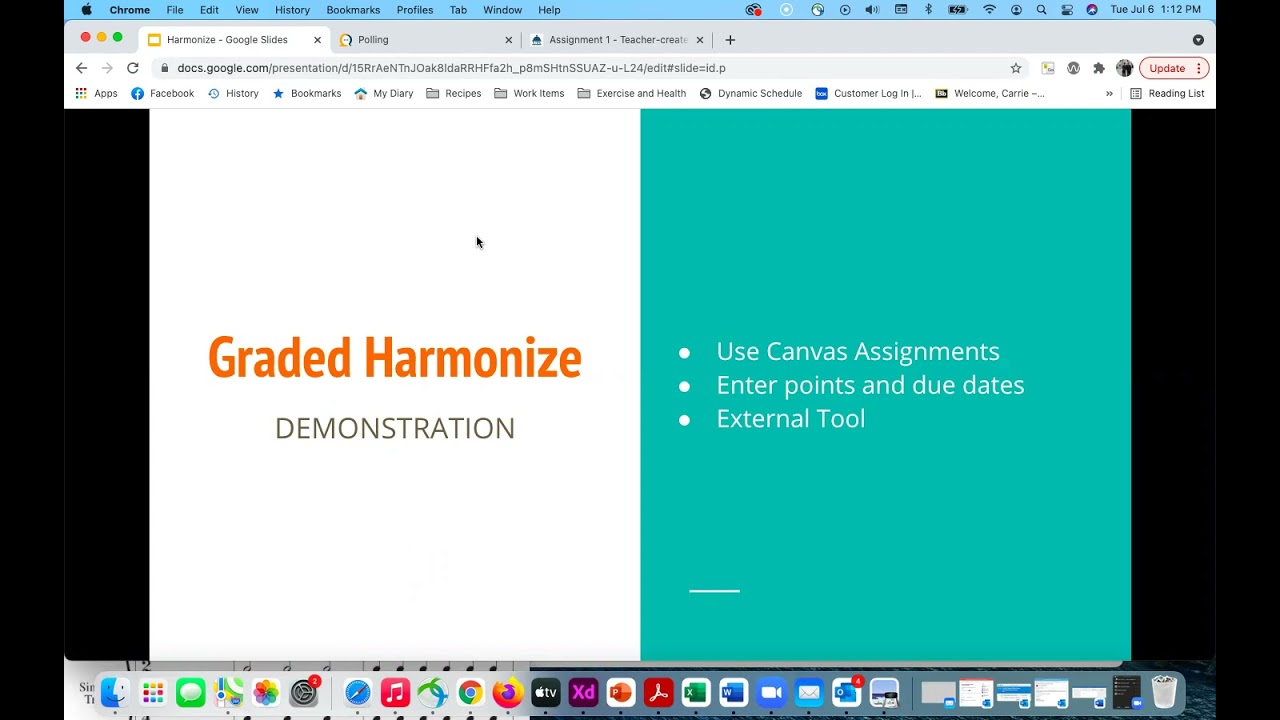1280x720 pixels.
Task: Reload the page with the refresh icon
Action: tap(132, 68)
